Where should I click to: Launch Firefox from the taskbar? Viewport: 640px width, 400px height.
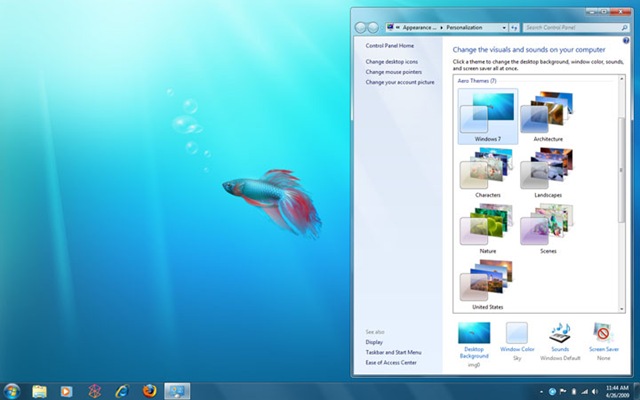149,391
